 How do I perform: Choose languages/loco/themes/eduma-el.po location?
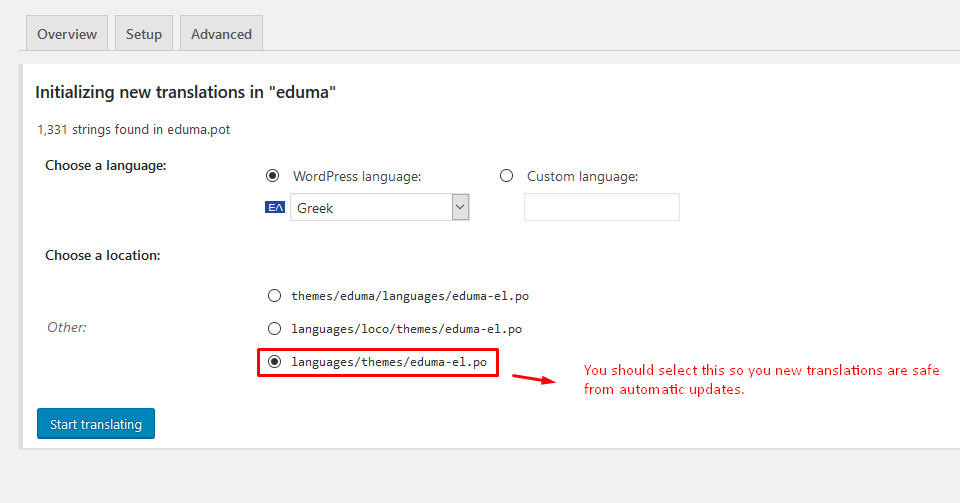click(274, 329)
